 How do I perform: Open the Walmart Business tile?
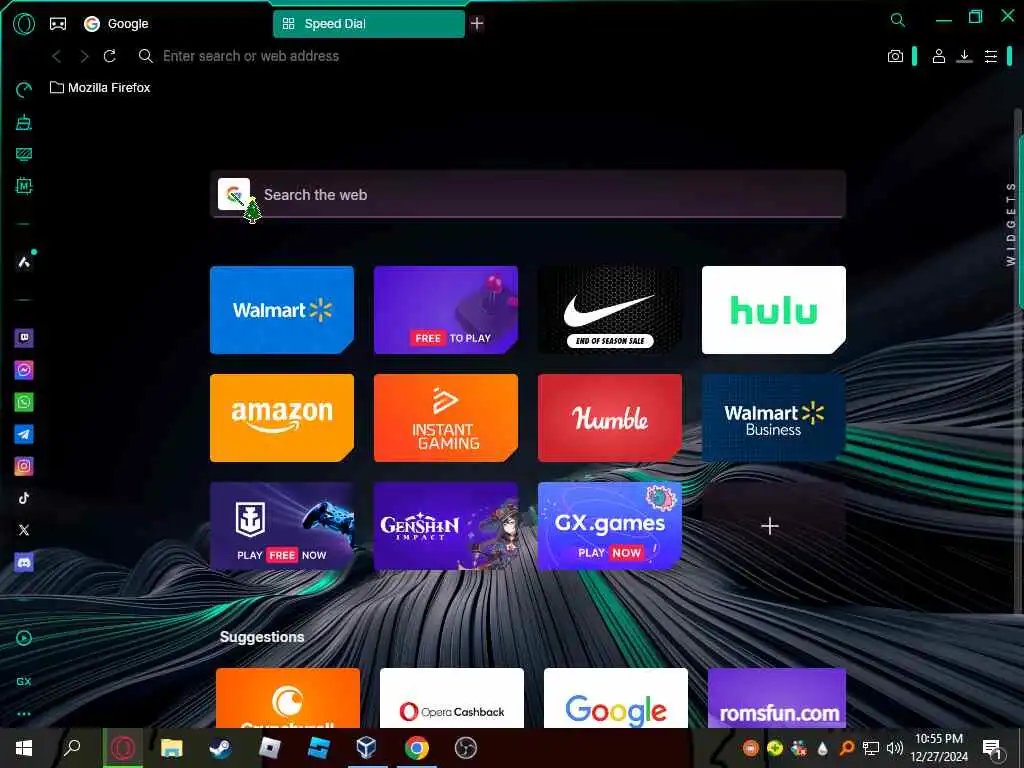click(773, 418)
